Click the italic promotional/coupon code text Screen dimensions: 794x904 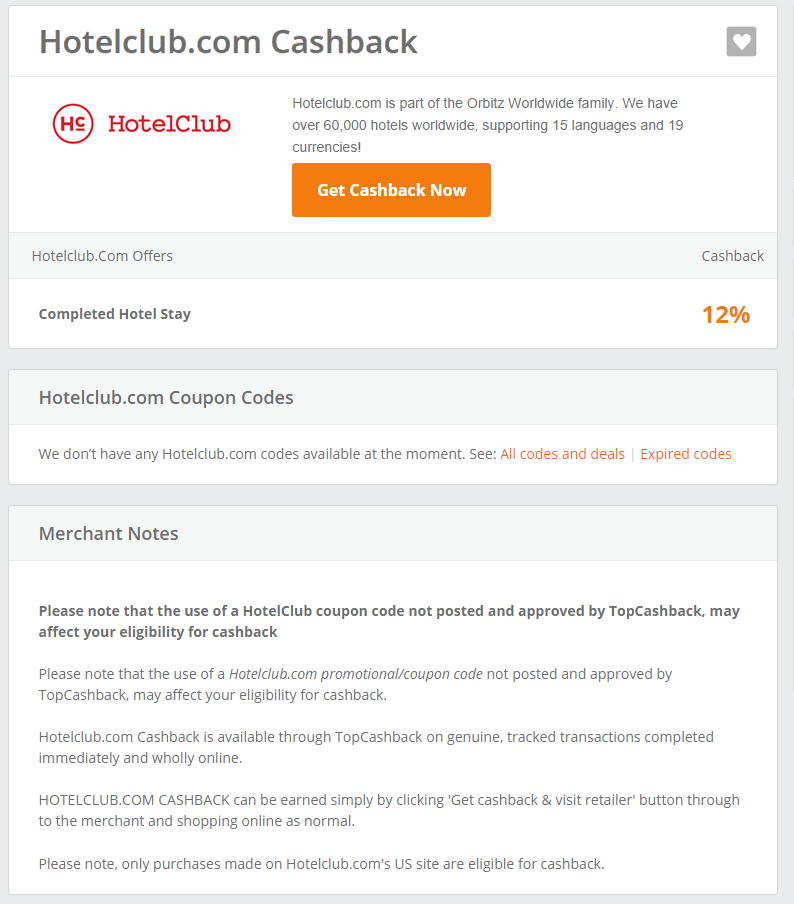pos(356,674)
